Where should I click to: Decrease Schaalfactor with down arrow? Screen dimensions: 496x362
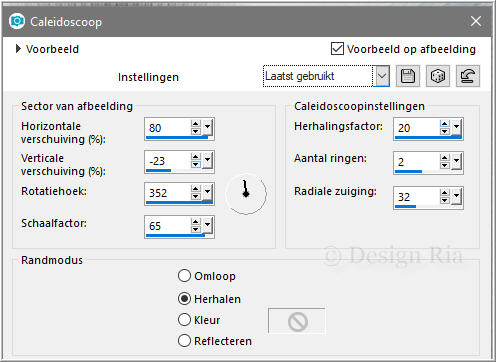[x=196, y=229]
